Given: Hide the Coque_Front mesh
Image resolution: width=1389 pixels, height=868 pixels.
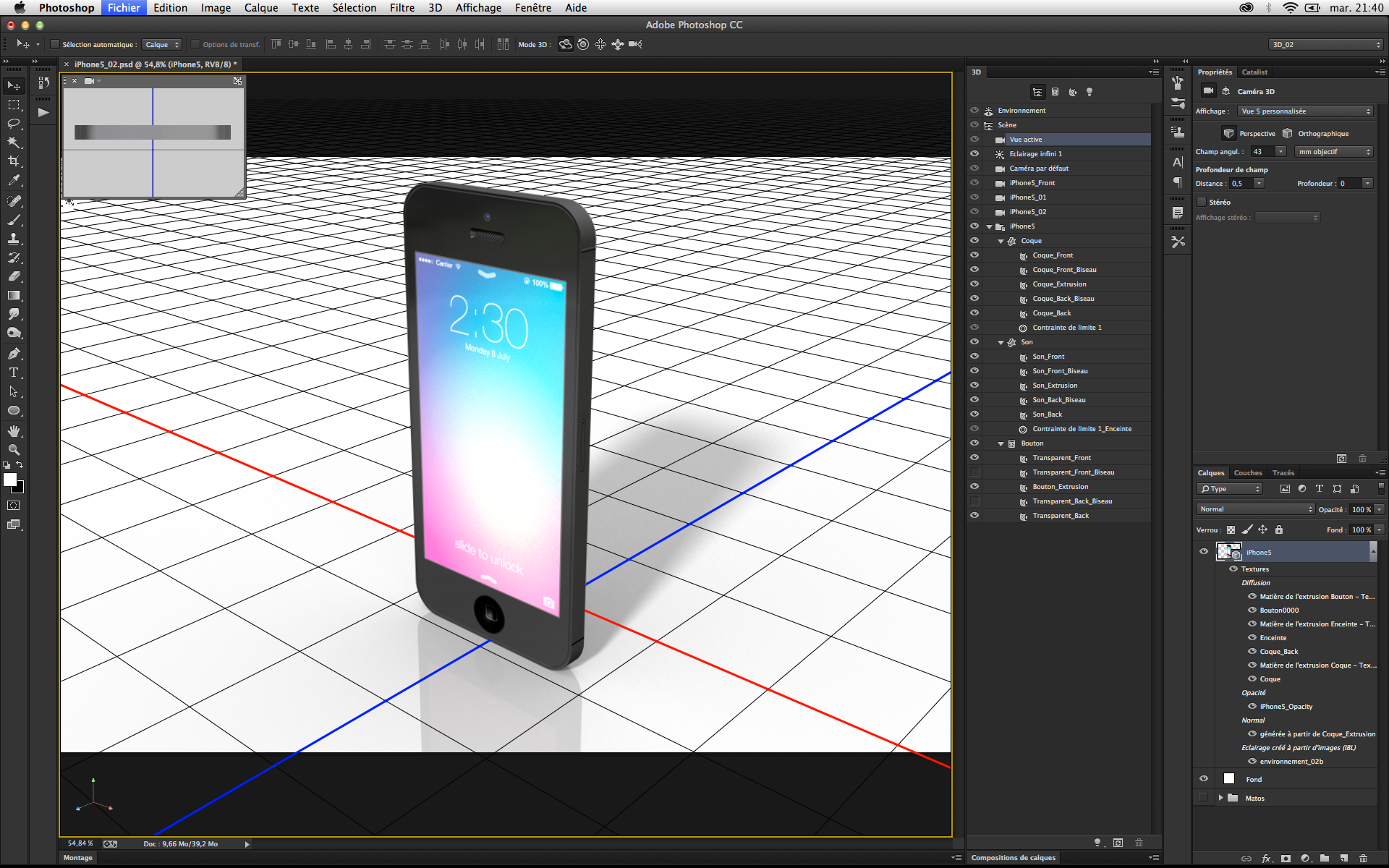Looking at the screenshot, I should (974, 255).
